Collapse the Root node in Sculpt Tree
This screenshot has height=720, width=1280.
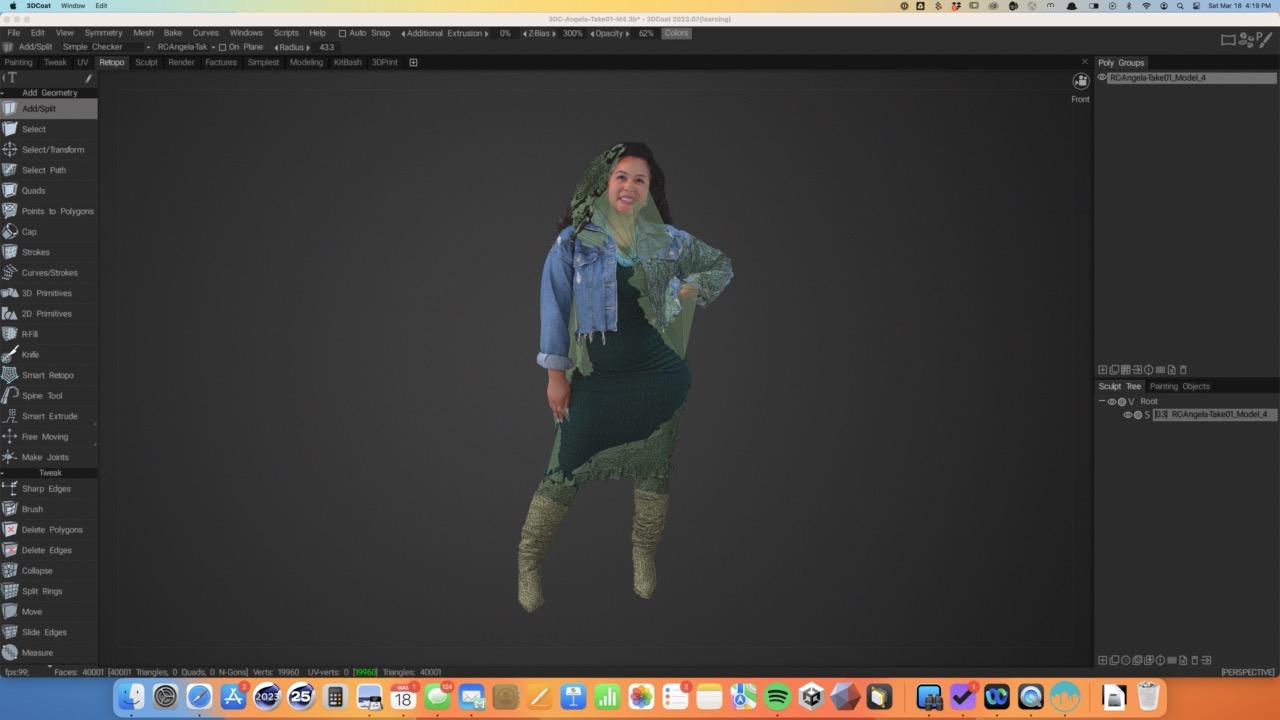[x=1102, y=401]
